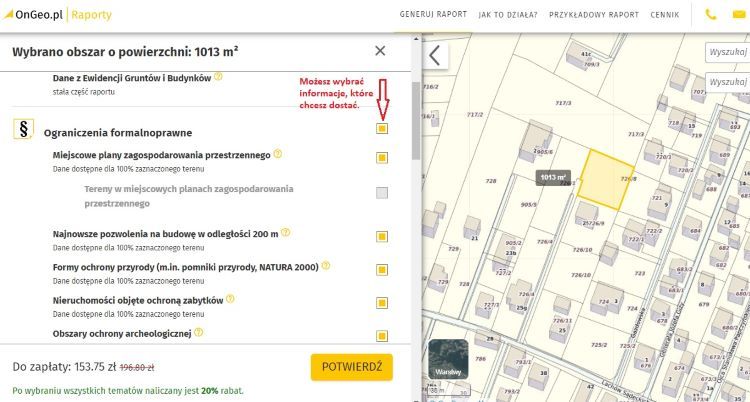Switch map layers via Warstwy thumbnail
750x402 pixels.
(448, 359)
